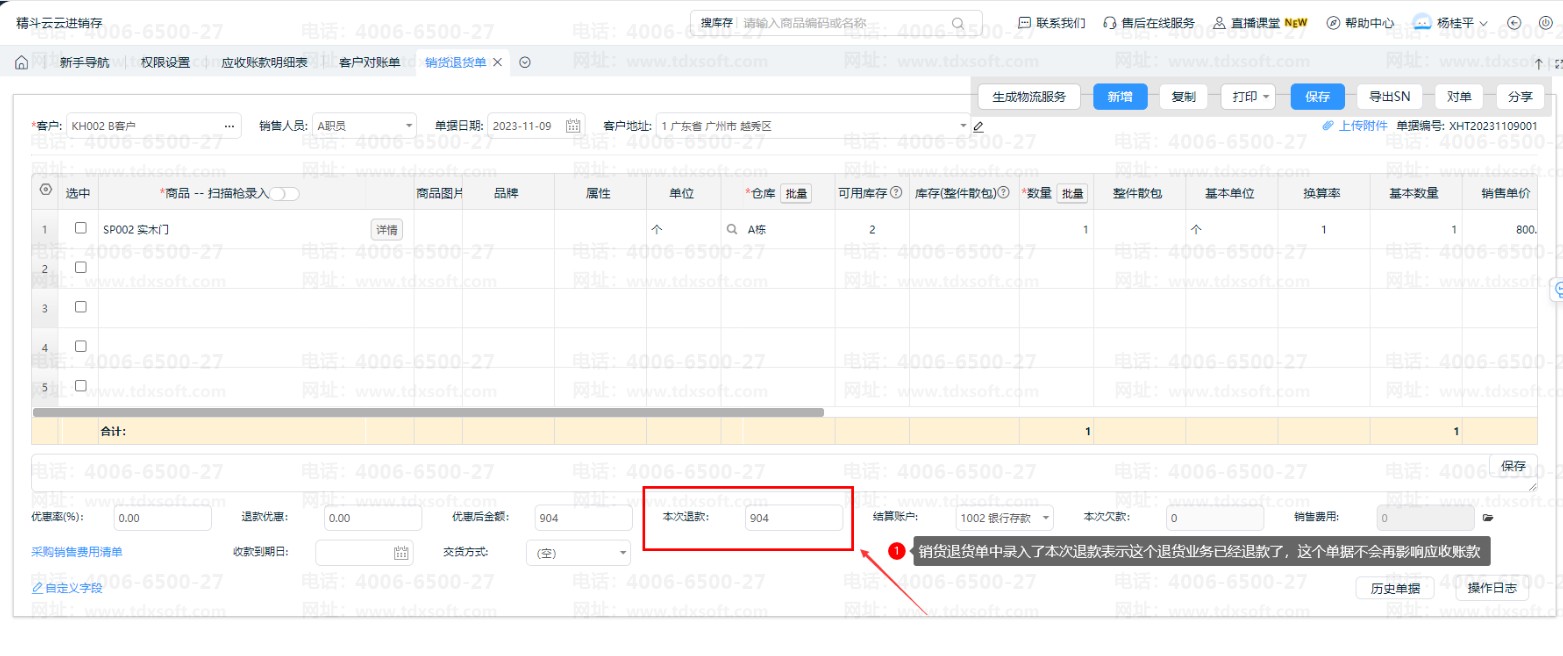Viewport: 1563px width, 656px height.
Task: Click the edit pencil beside 客户地址
Action: [x=978, y=127]
